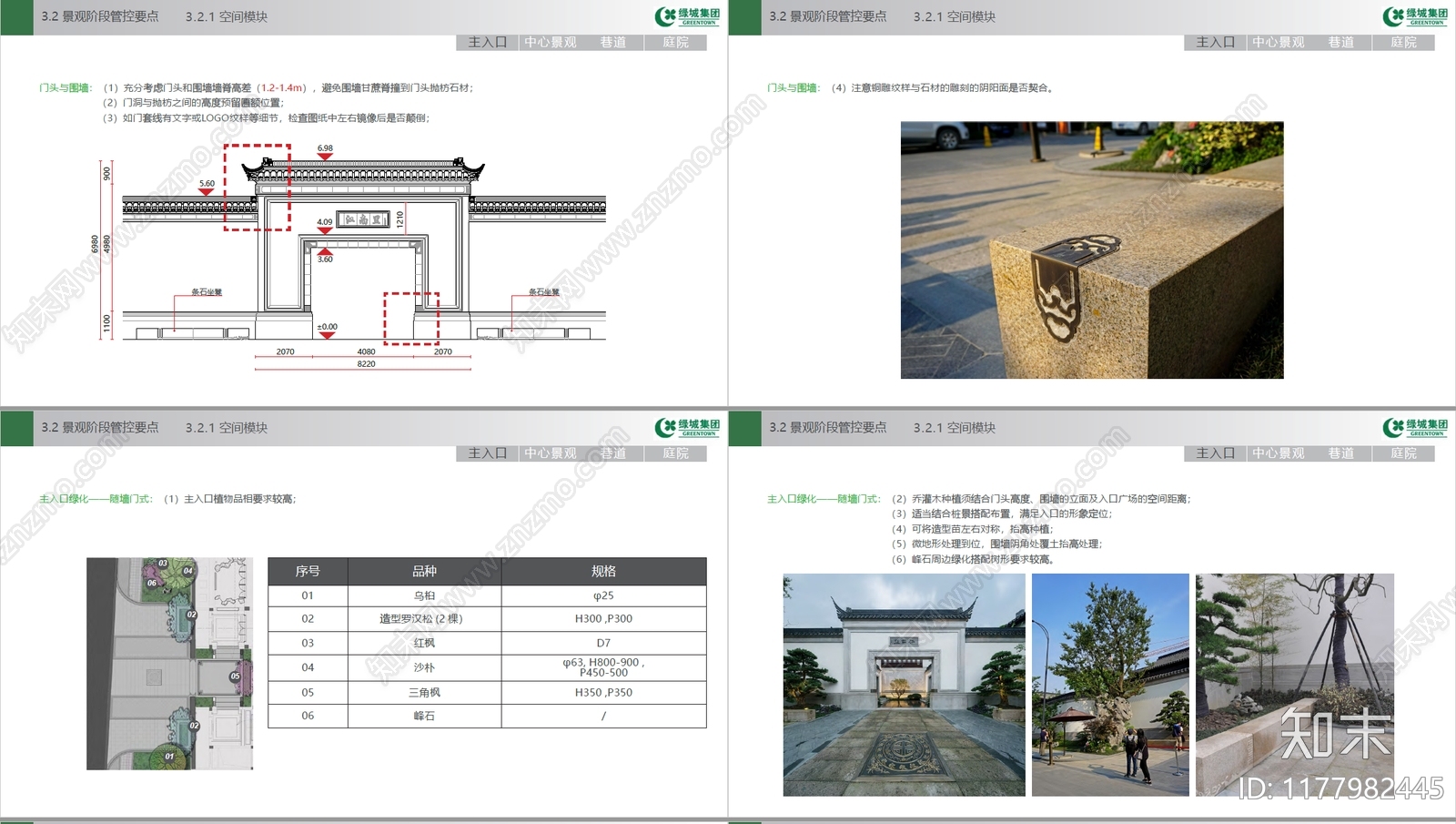Viewport: 1456px width, 824px height.
Task: Click Greentown logo on the plant table slide
Action: pyautogui.click(x=687, y=427)
